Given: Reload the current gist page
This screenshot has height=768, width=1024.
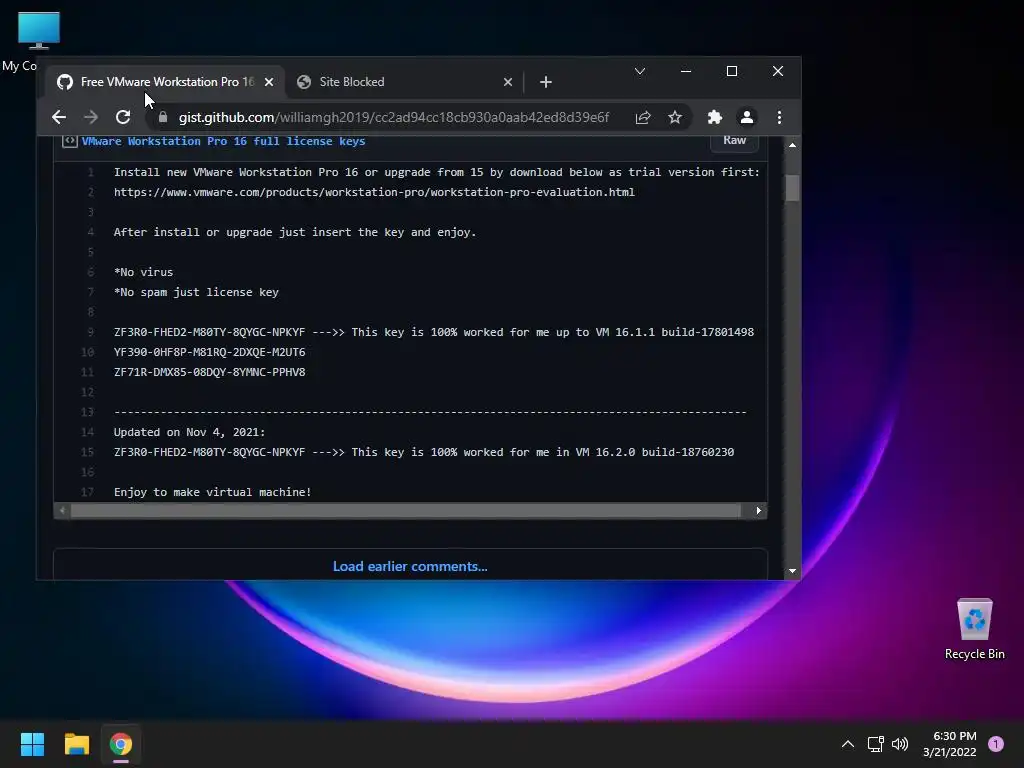Looking at the screenshot, I should [123, 117].
